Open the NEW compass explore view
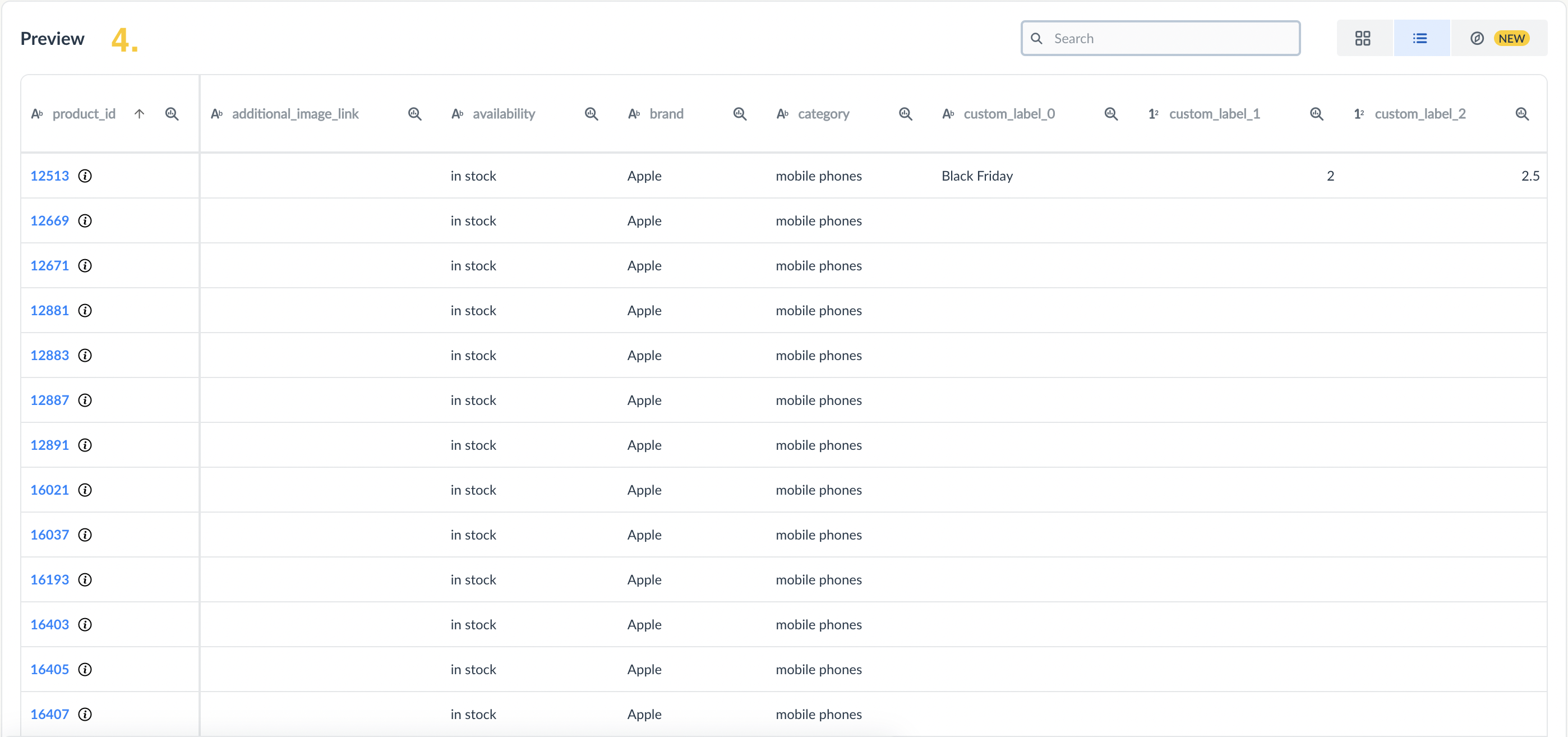The image size is (1568, 737). 1498,38
